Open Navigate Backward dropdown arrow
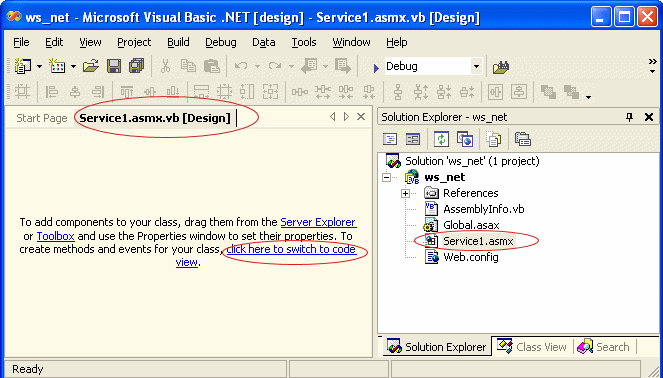Image resolution: width=663 pixels, height=378 pixels. [x=325, y=66]
